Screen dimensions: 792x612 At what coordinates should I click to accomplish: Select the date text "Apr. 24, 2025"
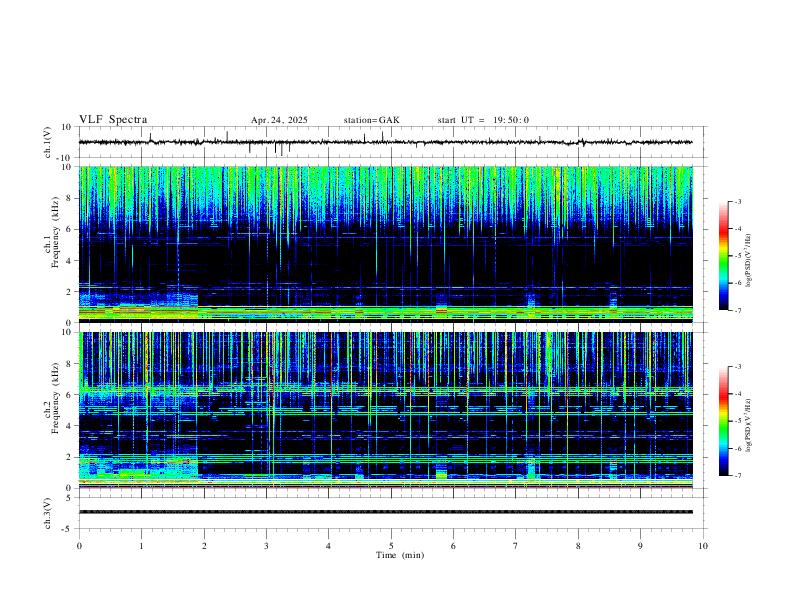point(279,120)
